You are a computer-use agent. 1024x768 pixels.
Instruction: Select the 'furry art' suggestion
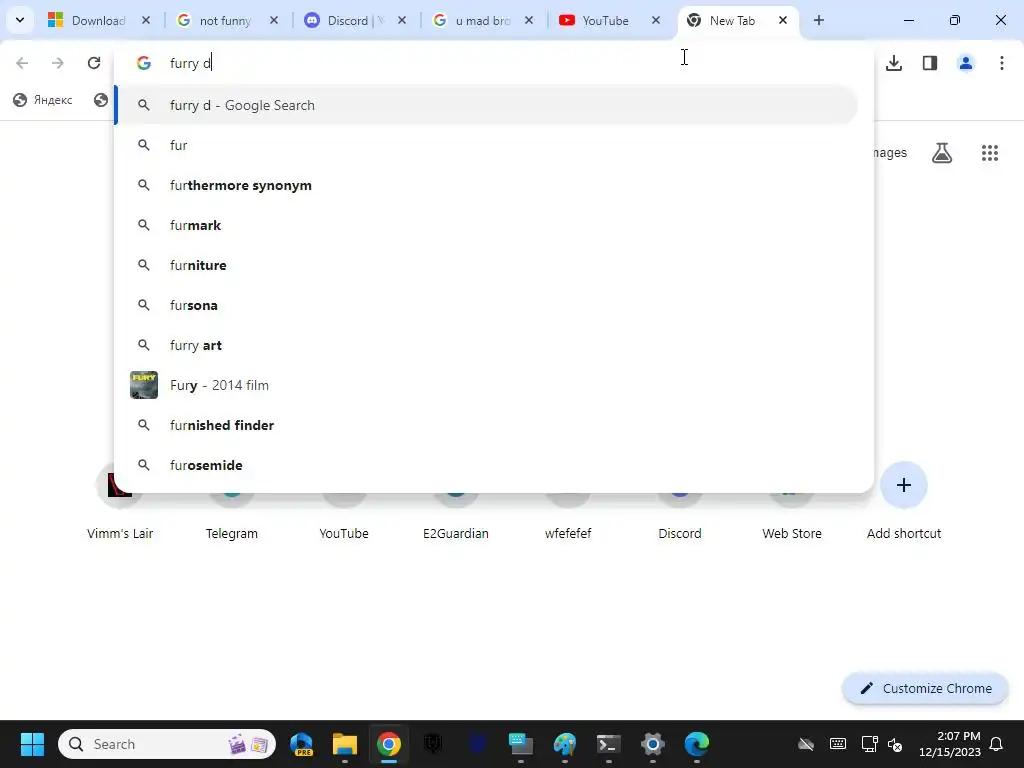point(486,345)
